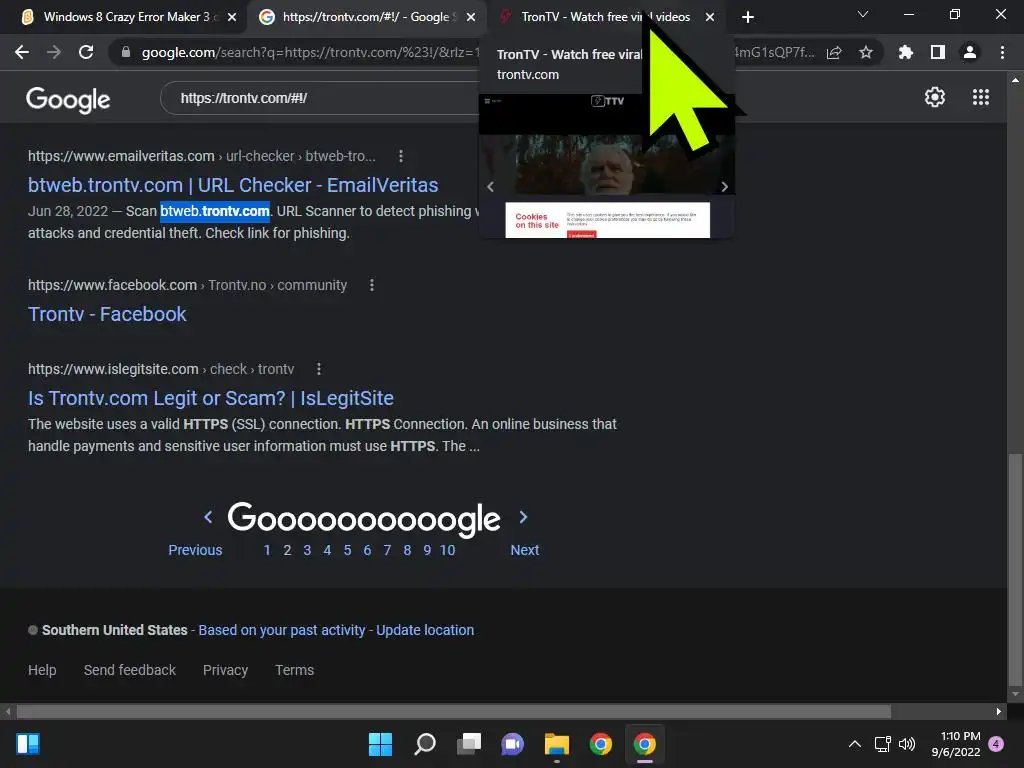Viewport: 1024px width, 768px height.
Task: Open Task View on the taskbar
Action: coord(469,744)
